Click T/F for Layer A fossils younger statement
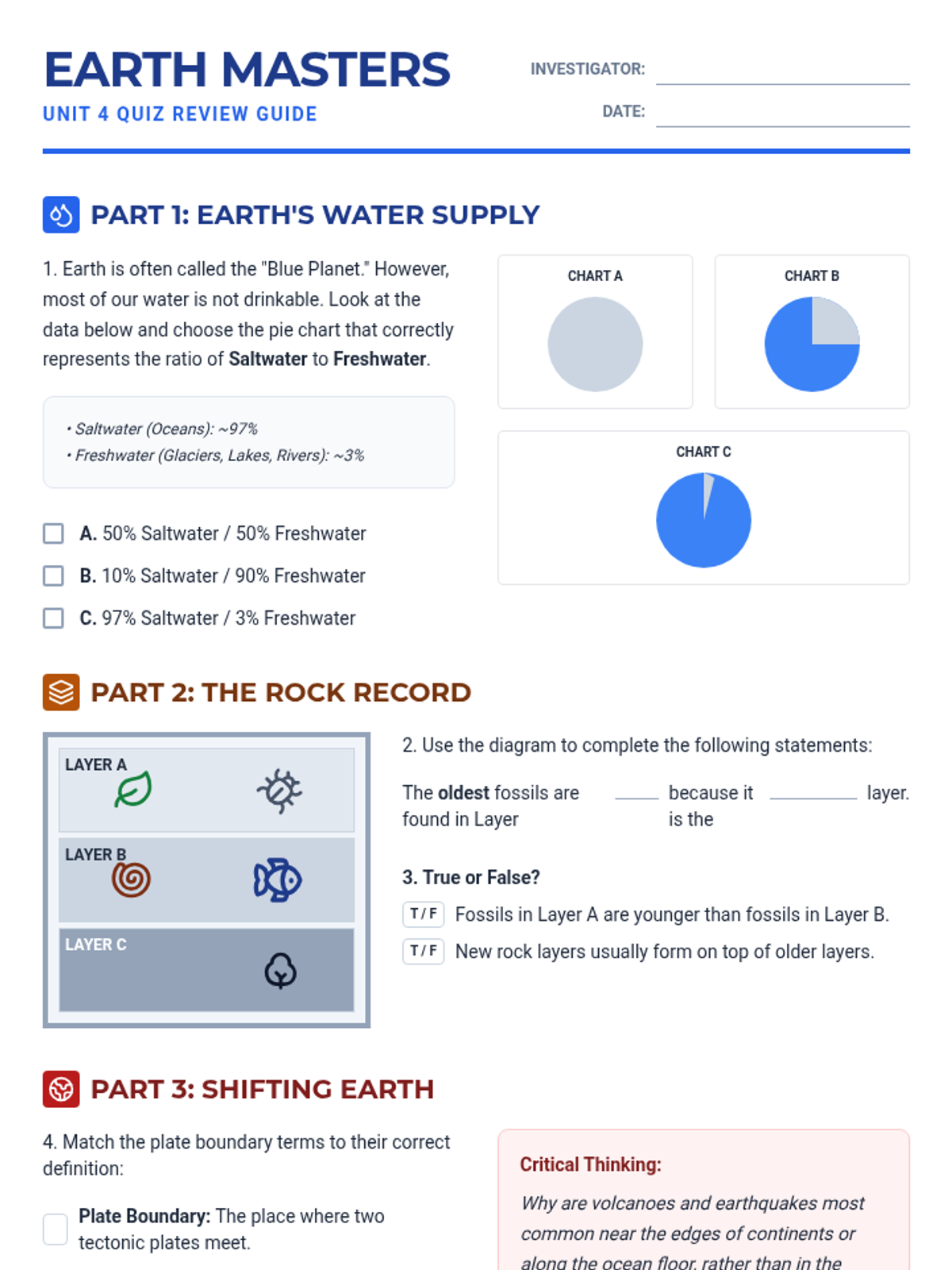Viewport: 952px width, 1270px height. [423, 914]
